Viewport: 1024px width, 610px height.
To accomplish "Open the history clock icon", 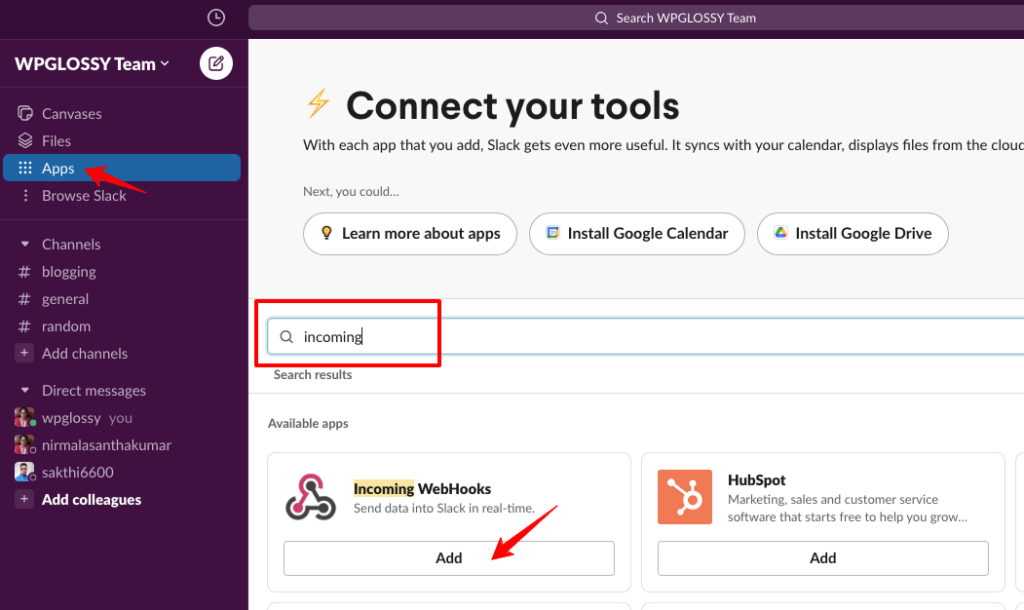I will tap(216, 18).
